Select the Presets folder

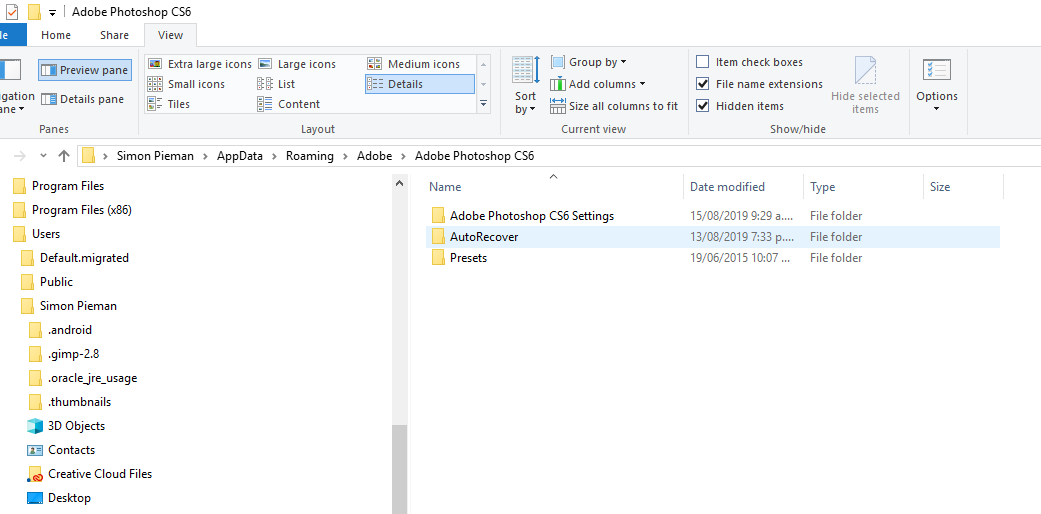coord(468,258)
